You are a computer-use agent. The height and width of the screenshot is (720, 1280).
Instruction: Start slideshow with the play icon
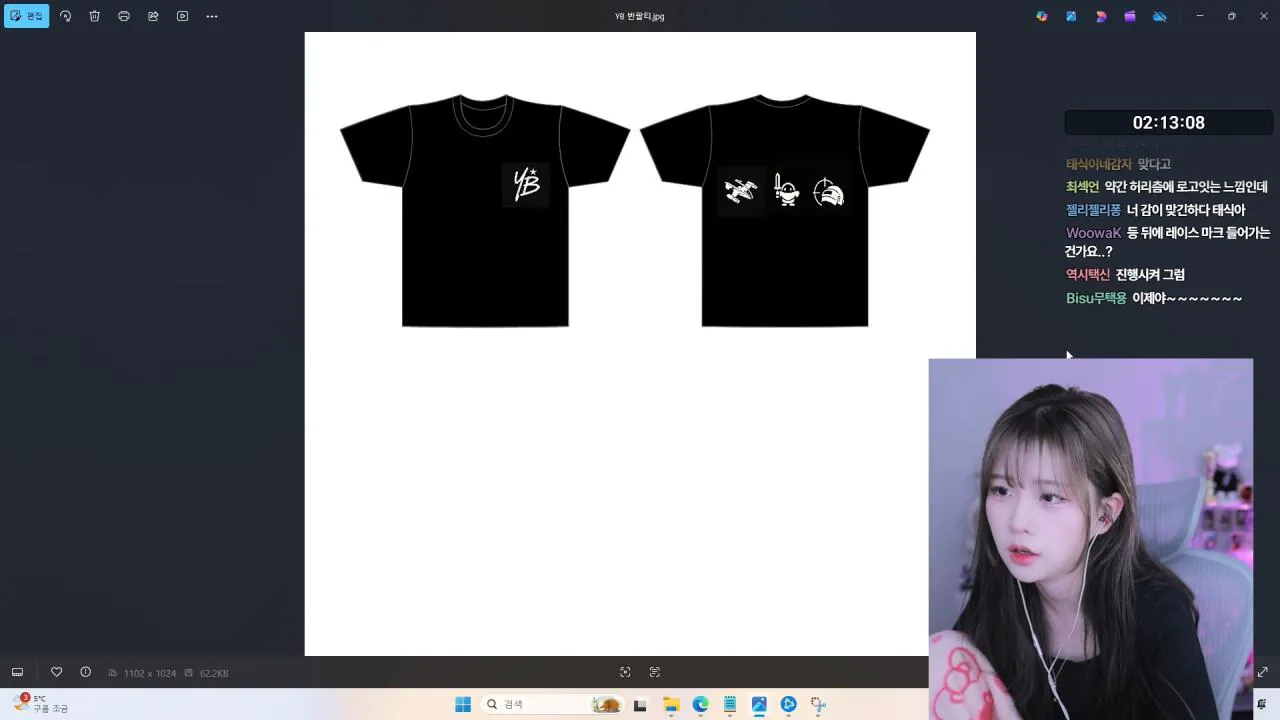coord(182,16)
